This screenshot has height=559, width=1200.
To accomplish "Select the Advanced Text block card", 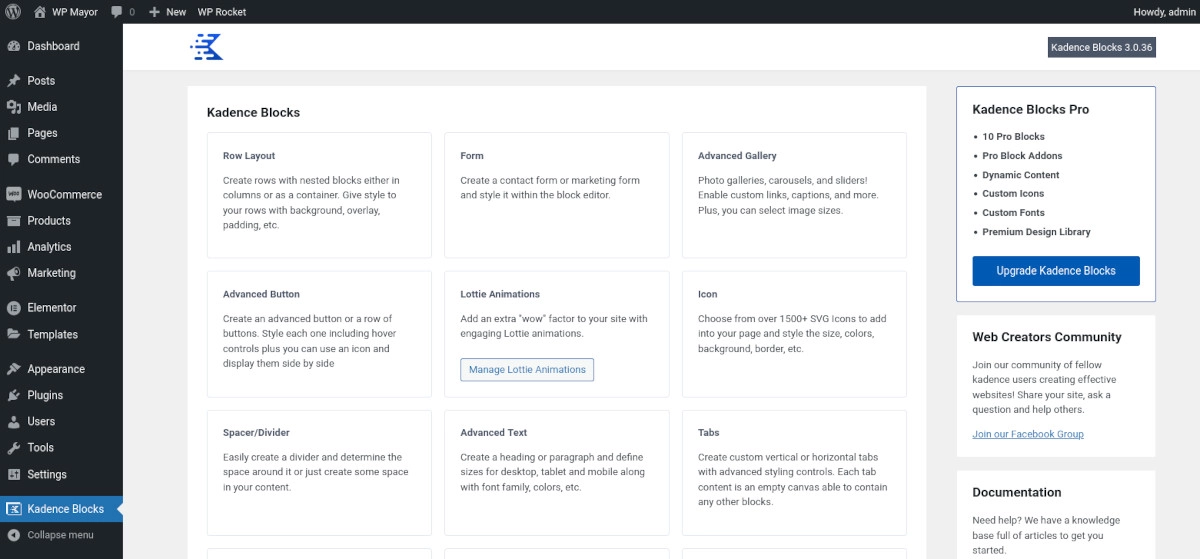I will pos(557,473).
